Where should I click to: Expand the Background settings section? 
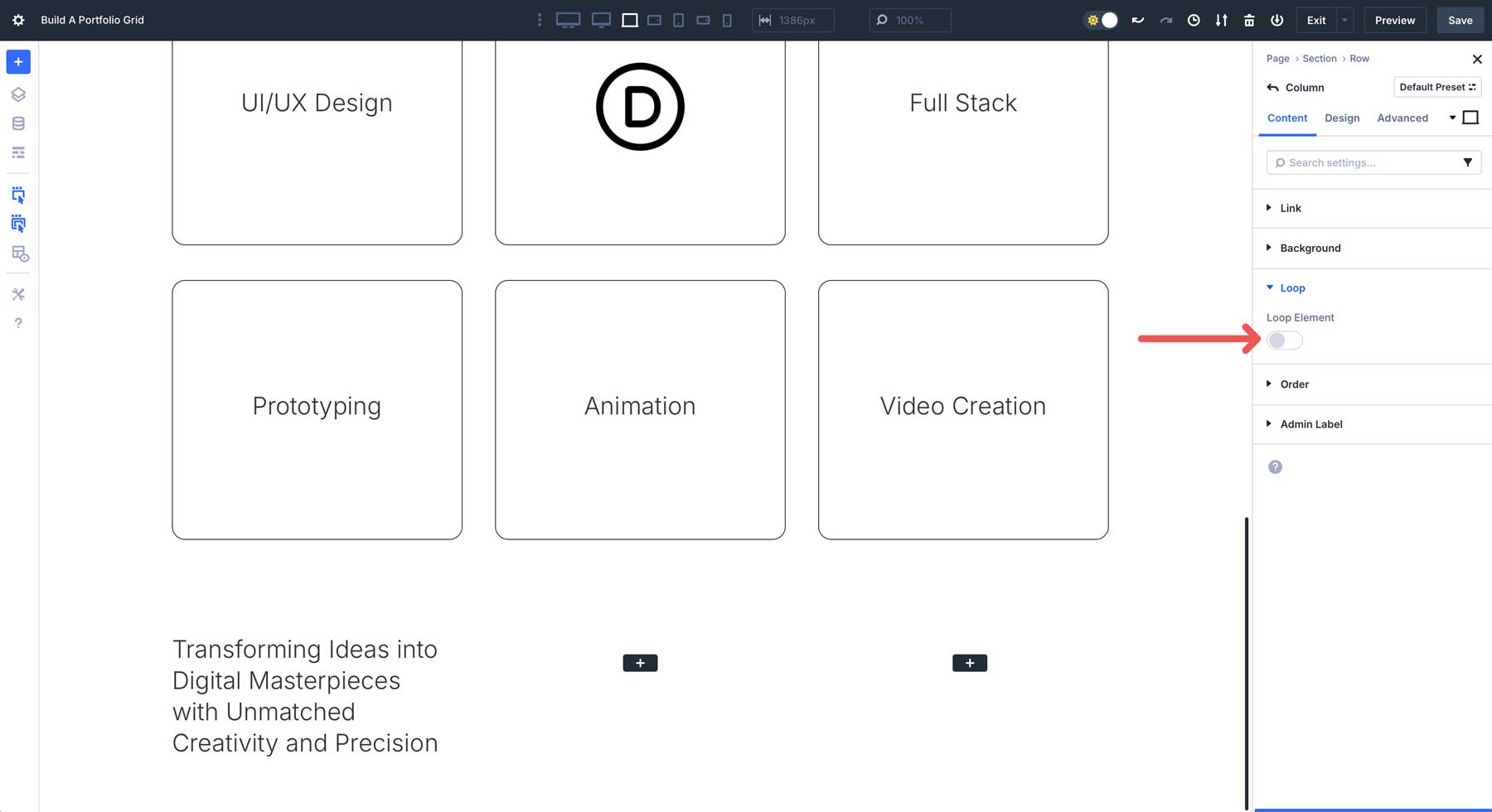(x=1310, y=248)
